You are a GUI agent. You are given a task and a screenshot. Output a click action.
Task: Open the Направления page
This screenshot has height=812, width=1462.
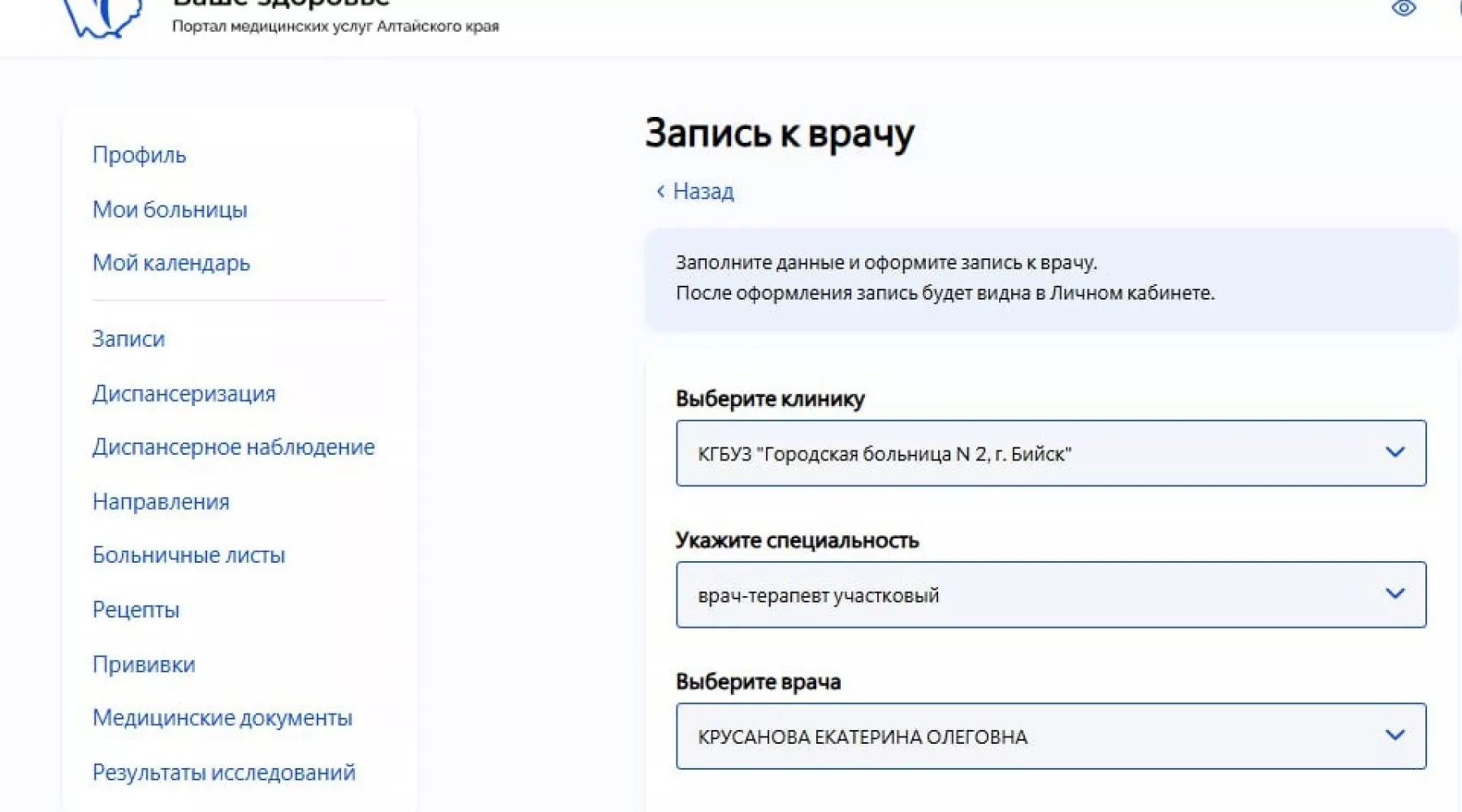(x=161, y=502)
